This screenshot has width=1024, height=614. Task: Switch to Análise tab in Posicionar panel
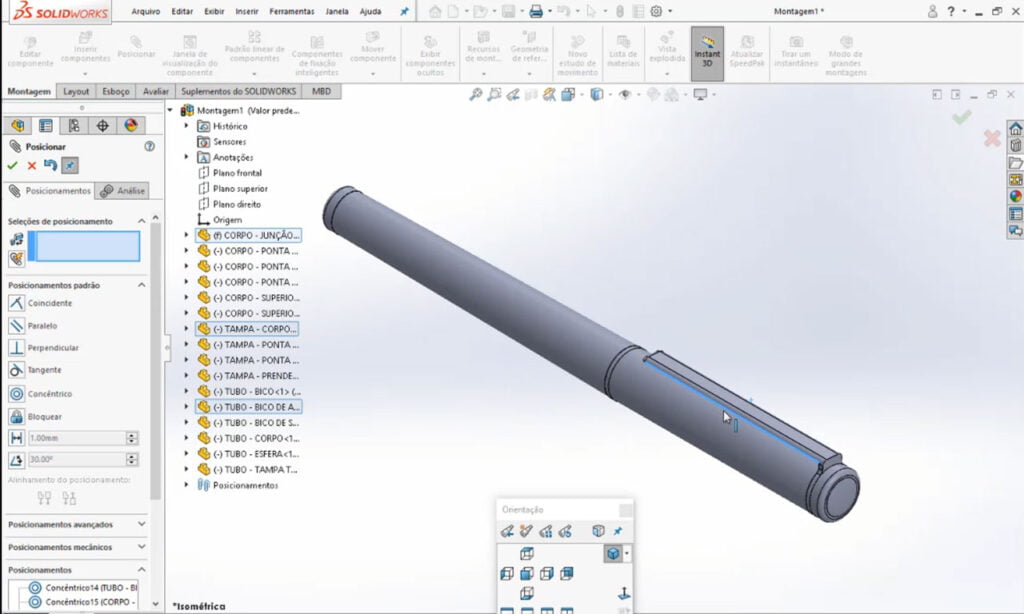pos(122,191)
